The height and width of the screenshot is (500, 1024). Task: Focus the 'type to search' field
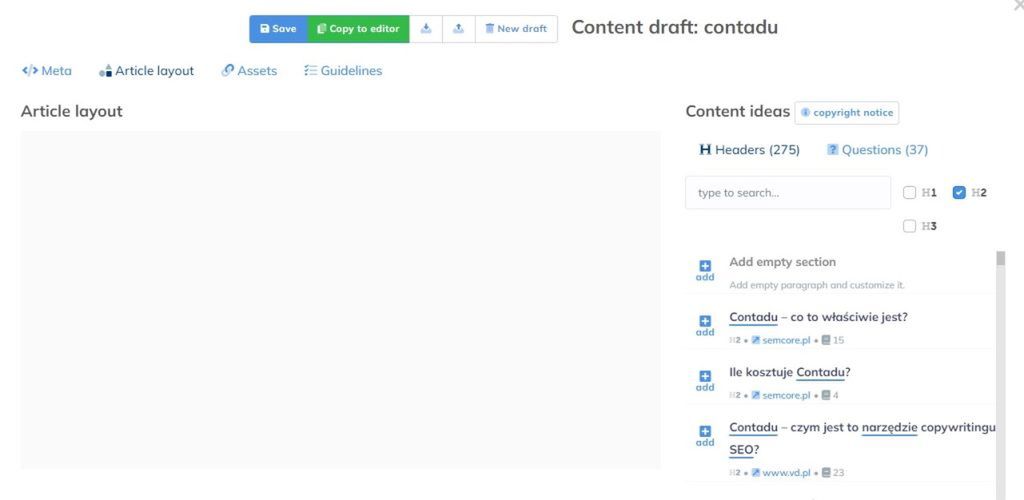[787, 192]
